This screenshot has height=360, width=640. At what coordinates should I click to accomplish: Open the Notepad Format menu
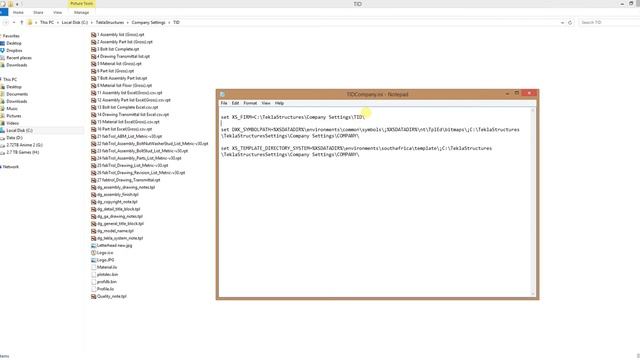coord(250,103)
